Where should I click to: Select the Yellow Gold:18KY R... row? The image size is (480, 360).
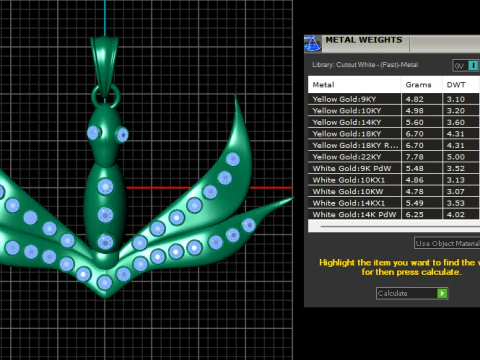coord(394,145)
